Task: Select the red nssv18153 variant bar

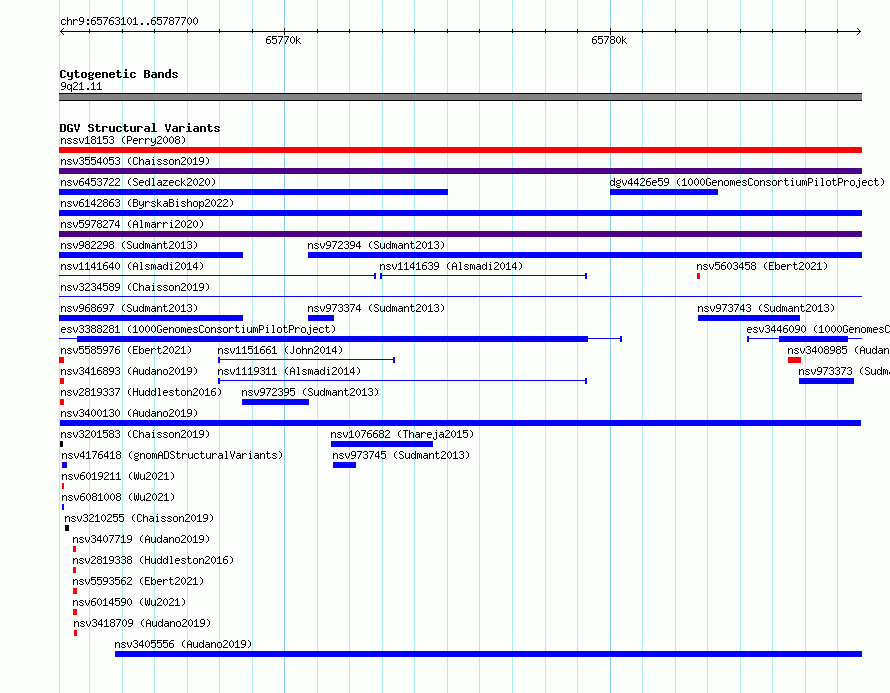Action: (x=460, y=150)
